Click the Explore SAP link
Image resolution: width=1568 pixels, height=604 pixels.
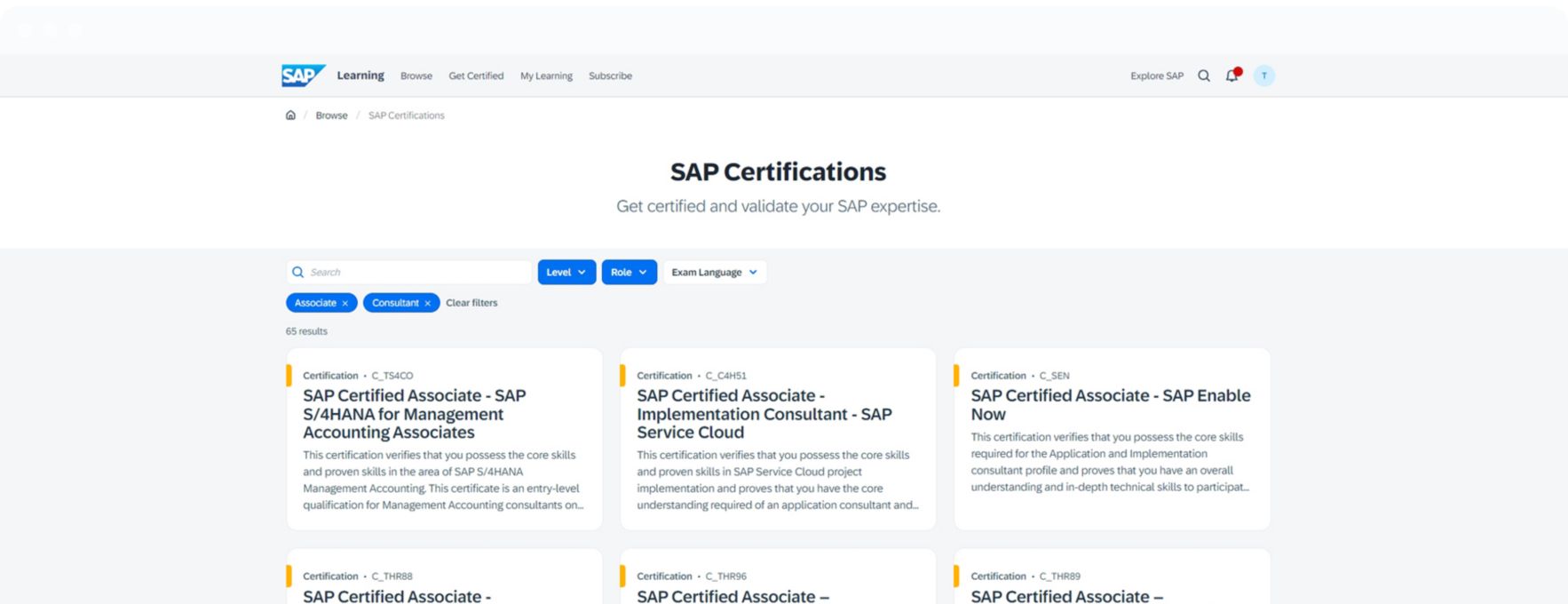(1156, 76)
